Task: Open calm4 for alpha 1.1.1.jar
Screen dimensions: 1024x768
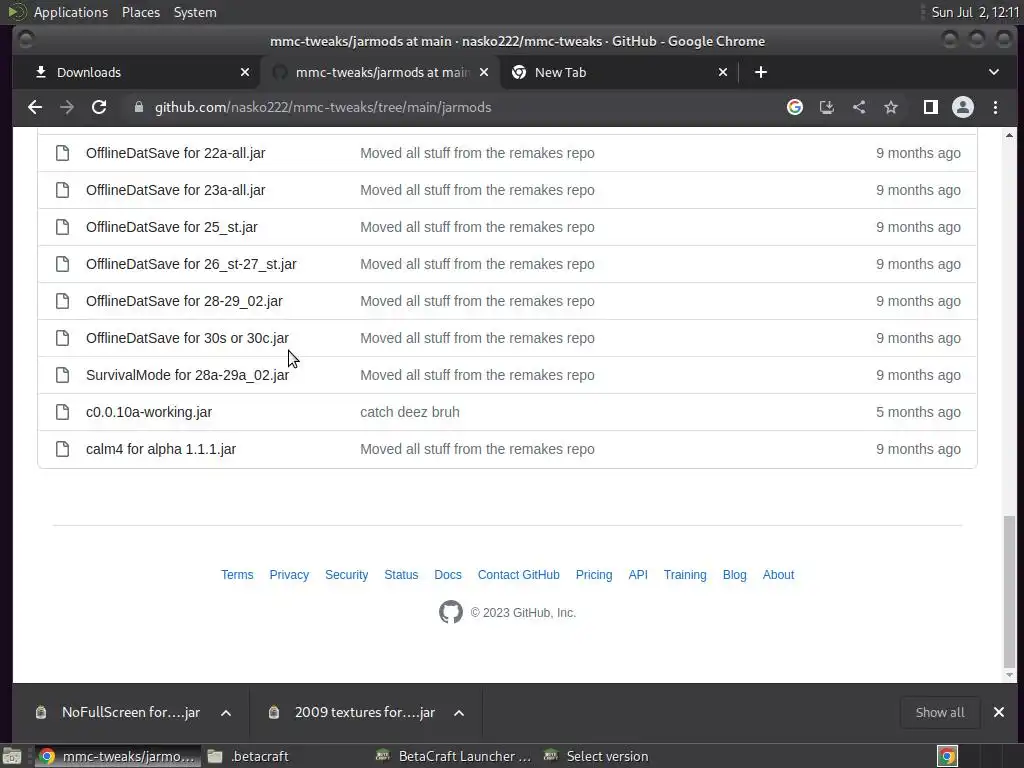Action: (161, 449)
